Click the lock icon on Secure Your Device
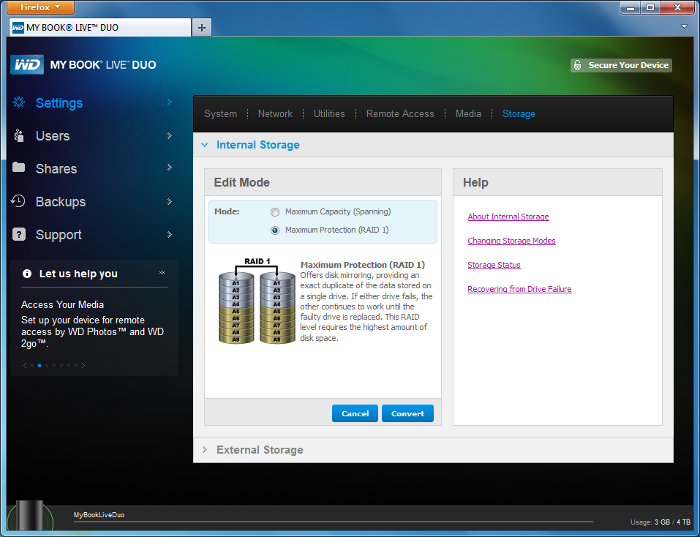The width and height of the screenshot is (700, 537). tap(577, 65)
